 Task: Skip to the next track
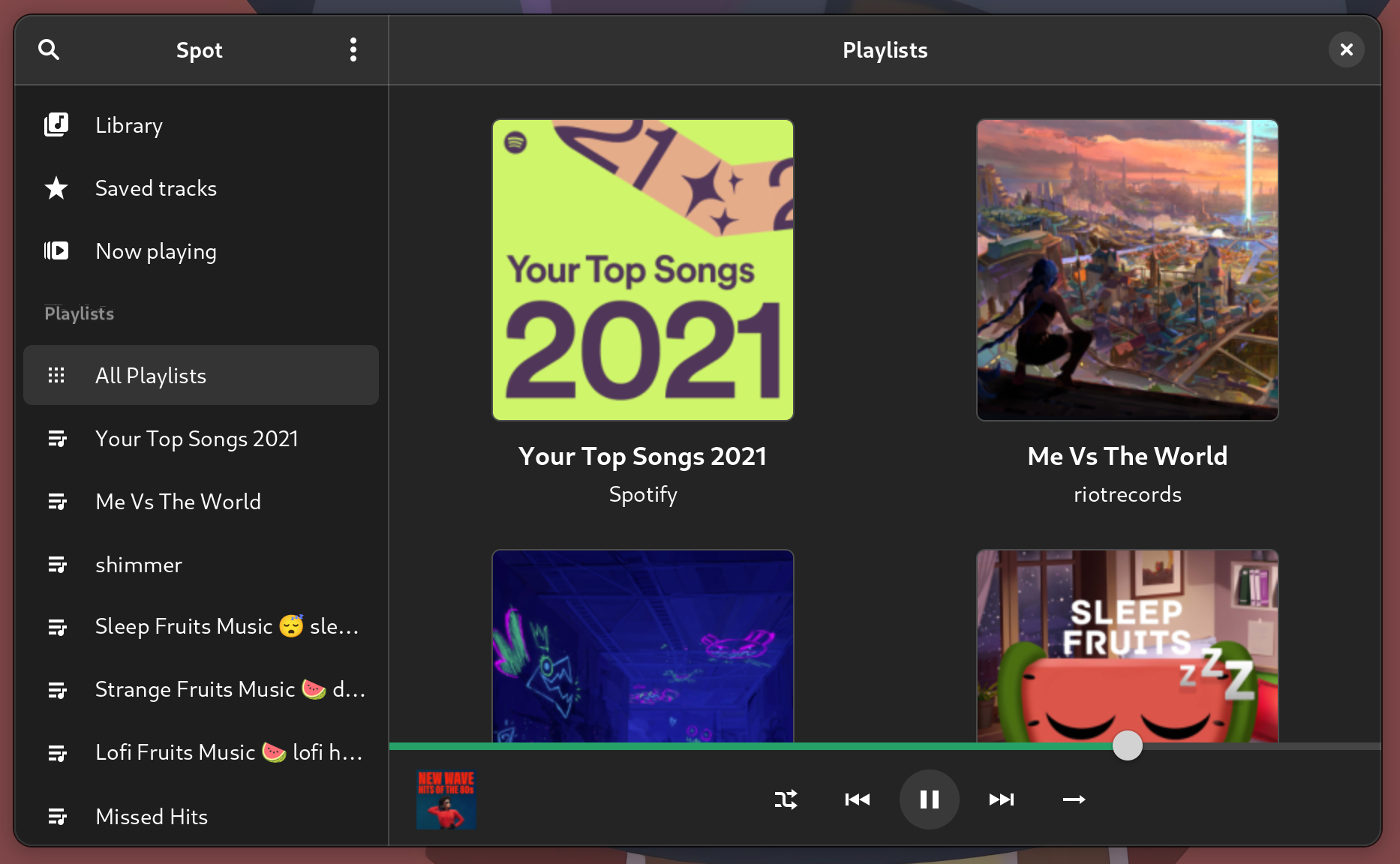pyautogui.click(x=1001, y=799)
